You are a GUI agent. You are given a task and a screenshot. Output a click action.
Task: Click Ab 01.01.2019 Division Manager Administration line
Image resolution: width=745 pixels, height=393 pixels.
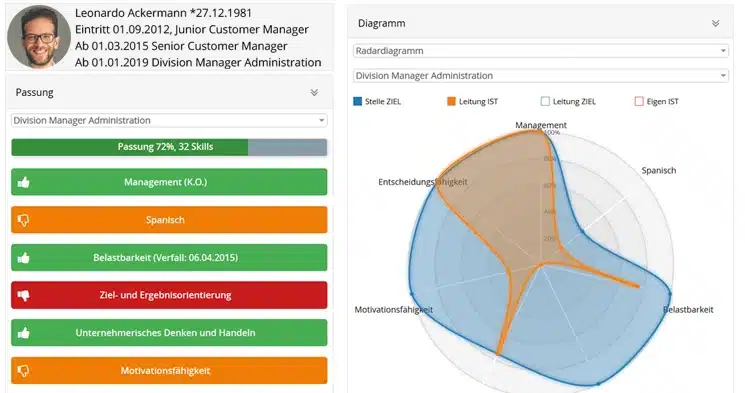click(x=198, y=62)
